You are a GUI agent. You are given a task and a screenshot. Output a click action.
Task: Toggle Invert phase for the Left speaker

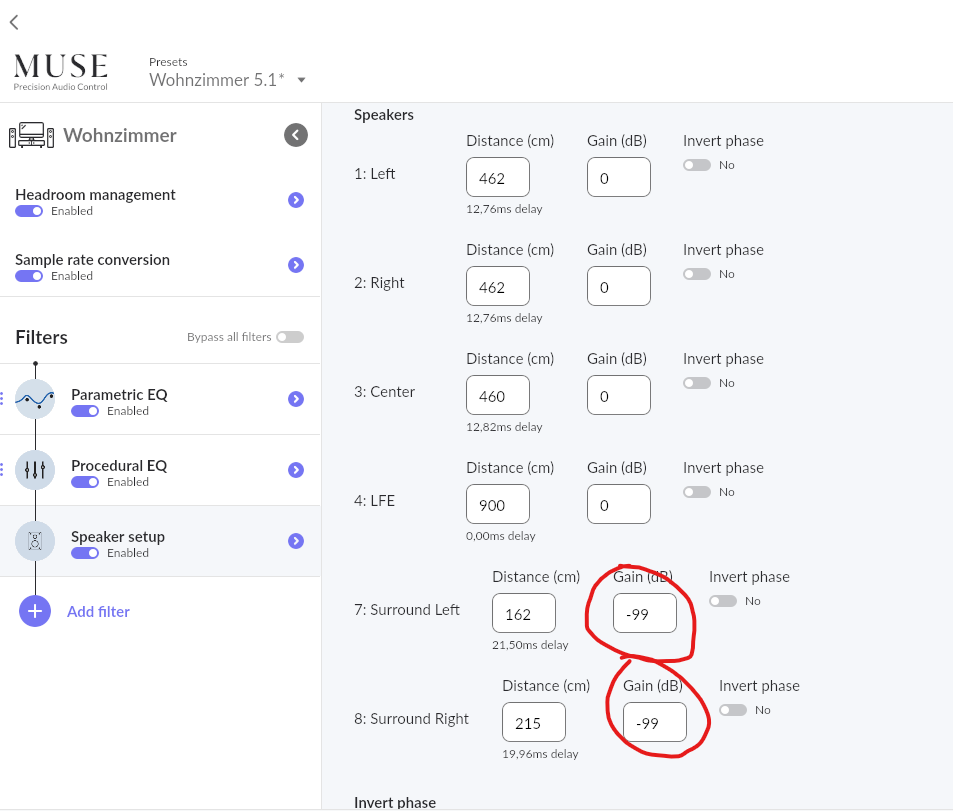[696, 164]
